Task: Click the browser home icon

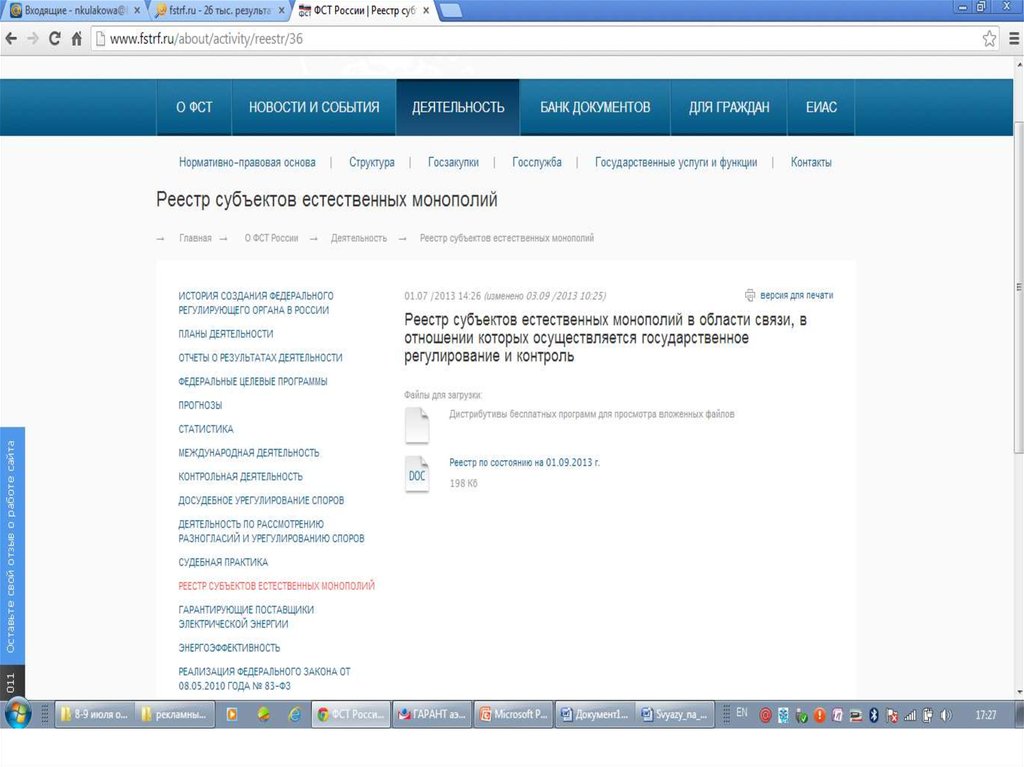Action: (x=76, y=39)
